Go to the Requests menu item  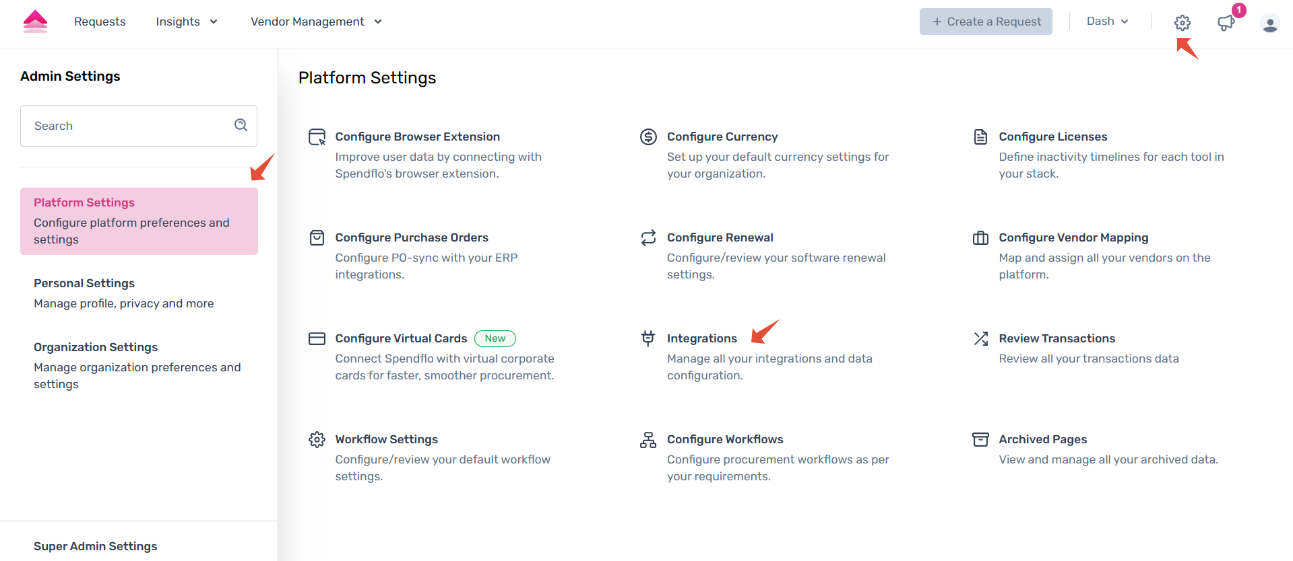coord(100,22)
